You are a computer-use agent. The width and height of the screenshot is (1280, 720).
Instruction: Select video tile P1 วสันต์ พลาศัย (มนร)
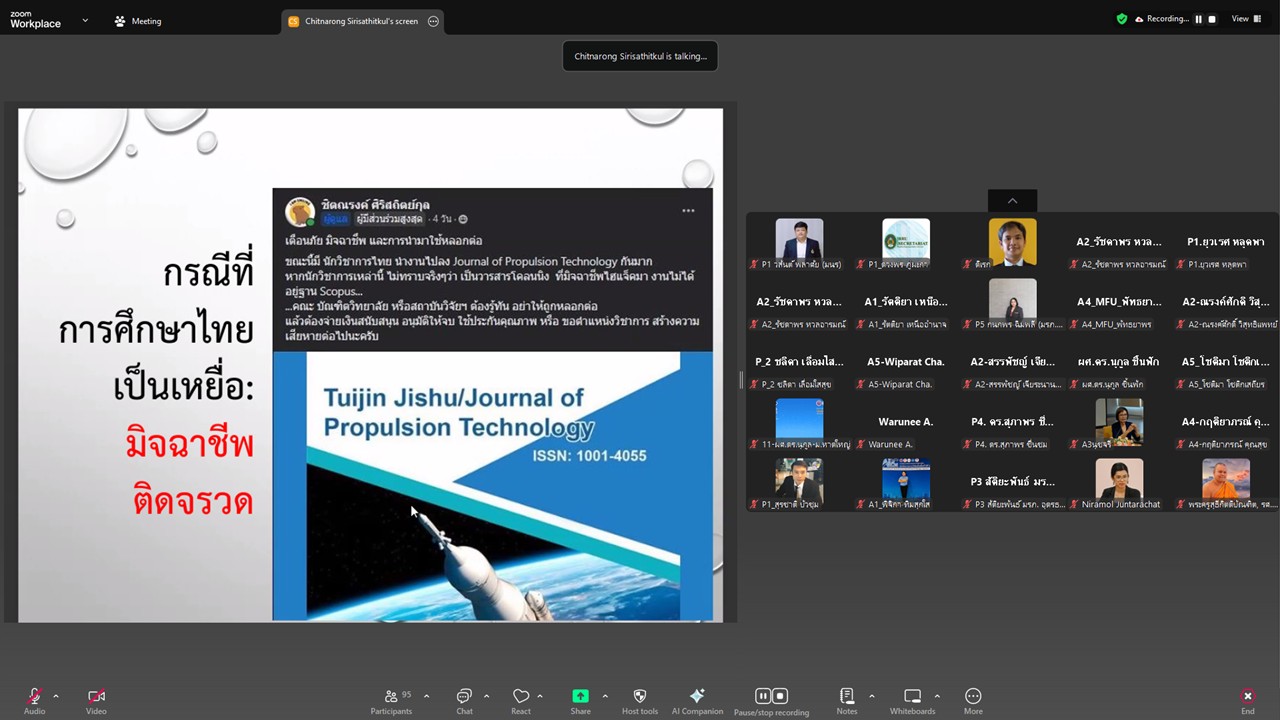(799, 244)
